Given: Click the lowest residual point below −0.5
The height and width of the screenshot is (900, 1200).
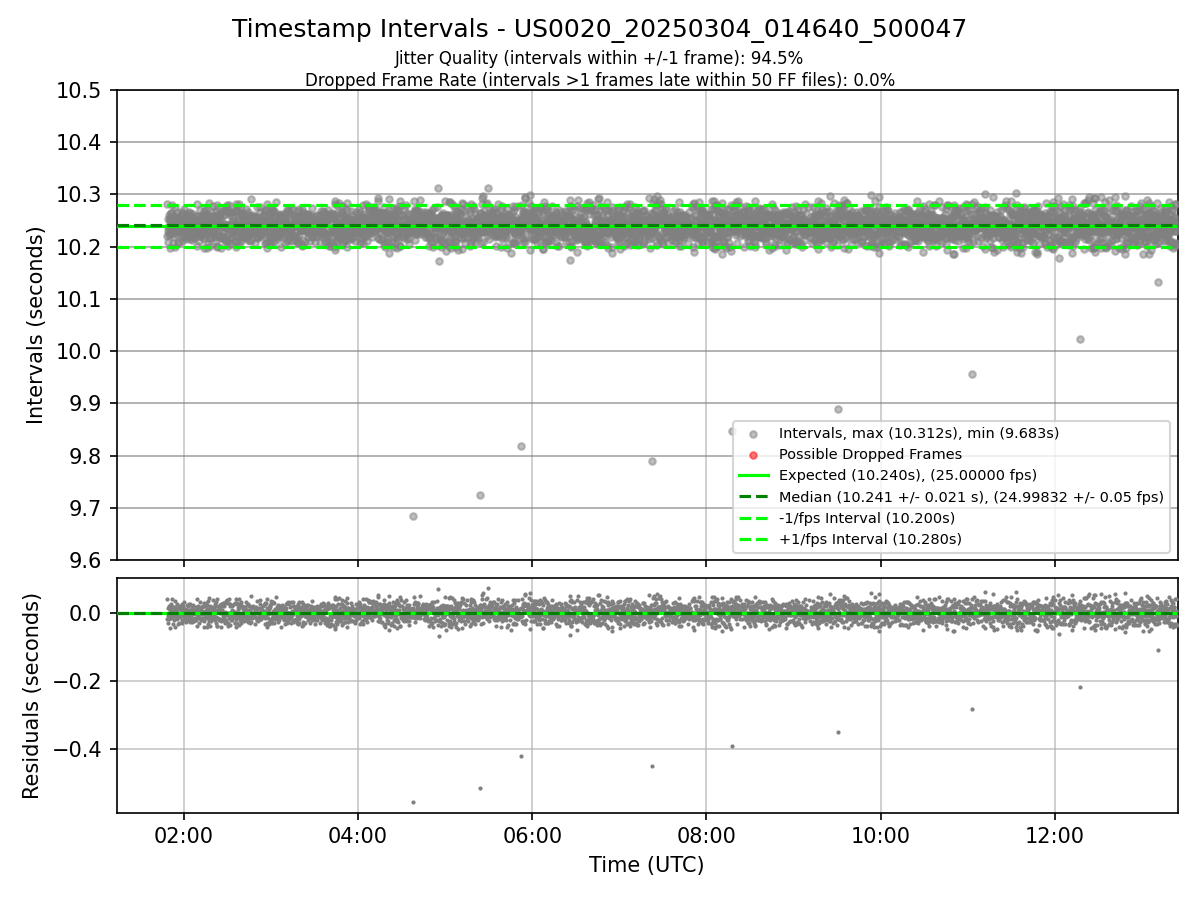Looking at the screenshot, I should click(413, 802).
